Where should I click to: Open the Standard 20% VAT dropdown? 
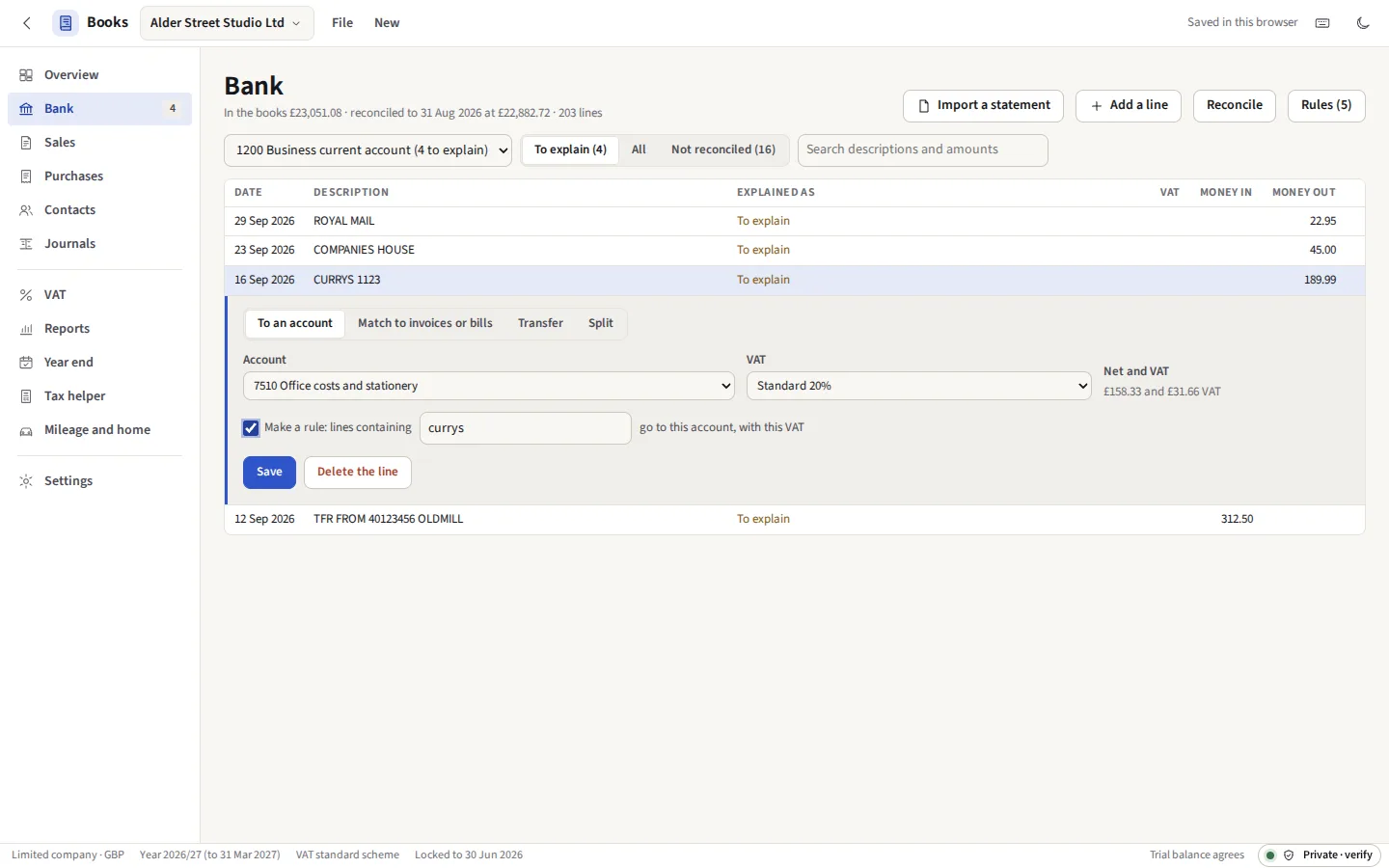pos(919,386)
